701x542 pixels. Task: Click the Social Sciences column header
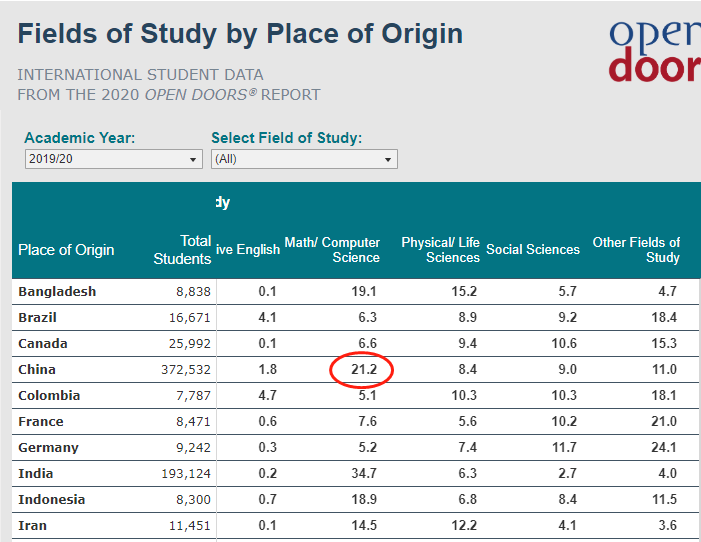(x=533, y=249)
